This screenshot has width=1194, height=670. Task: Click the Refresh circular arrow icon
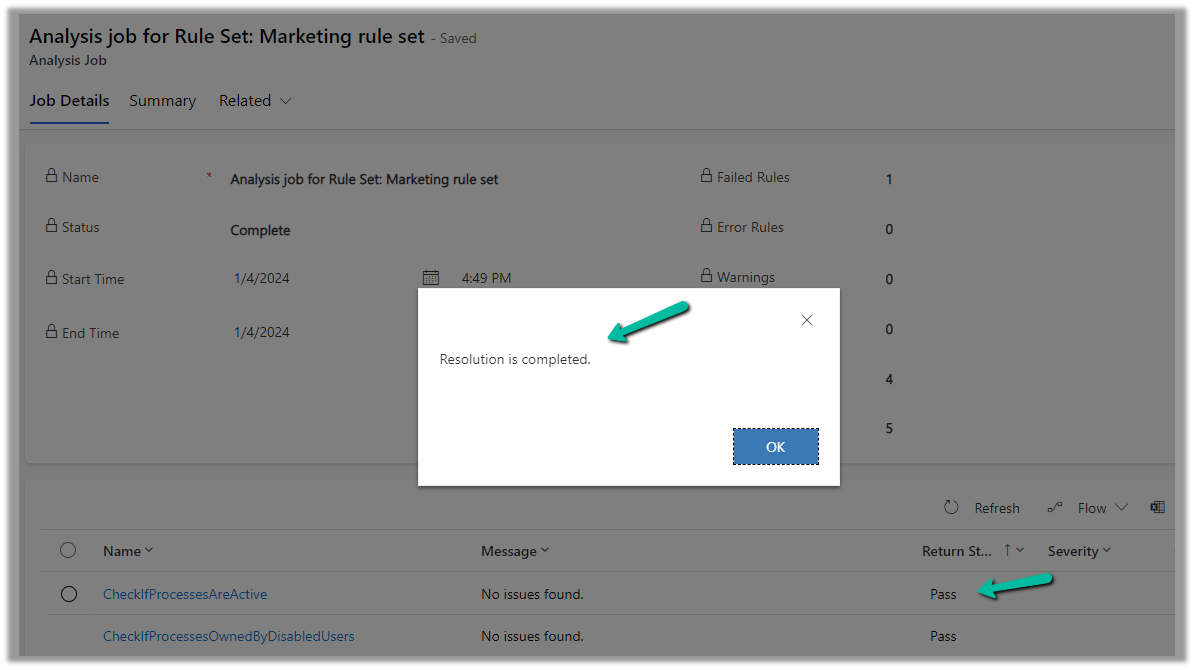951,508
